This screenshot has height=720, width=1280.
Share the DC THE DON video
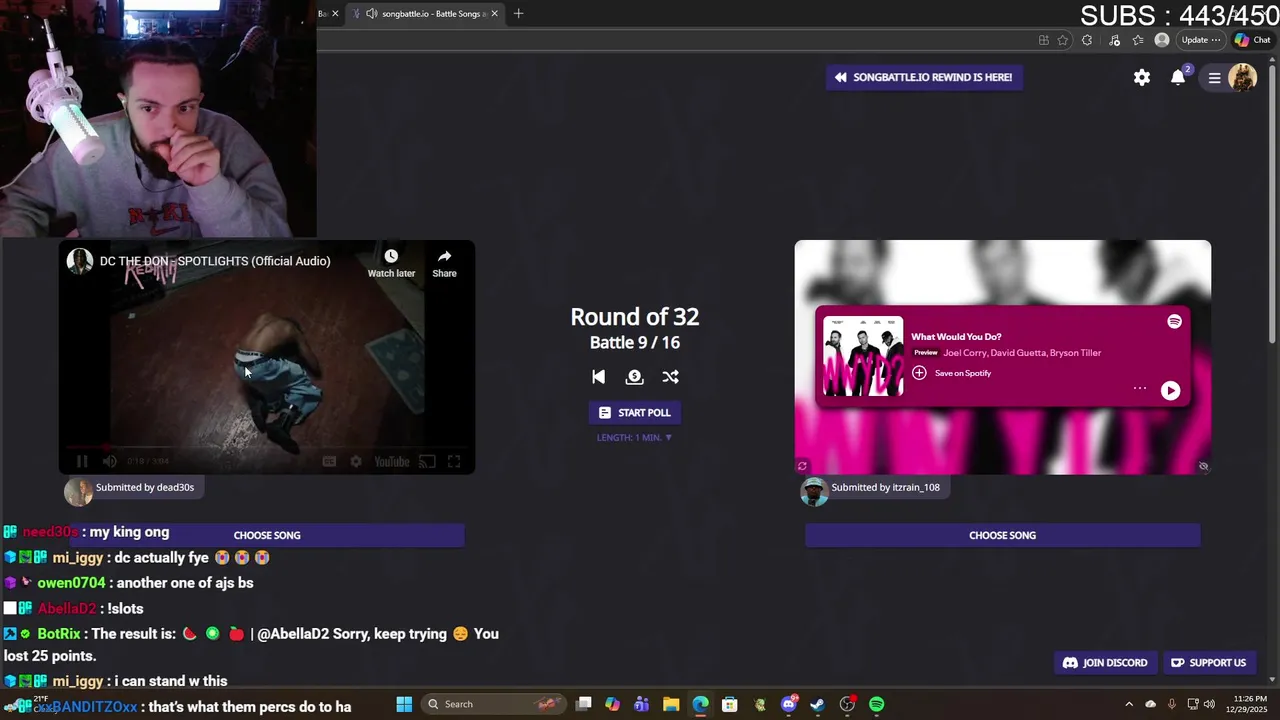coord(444,263)
